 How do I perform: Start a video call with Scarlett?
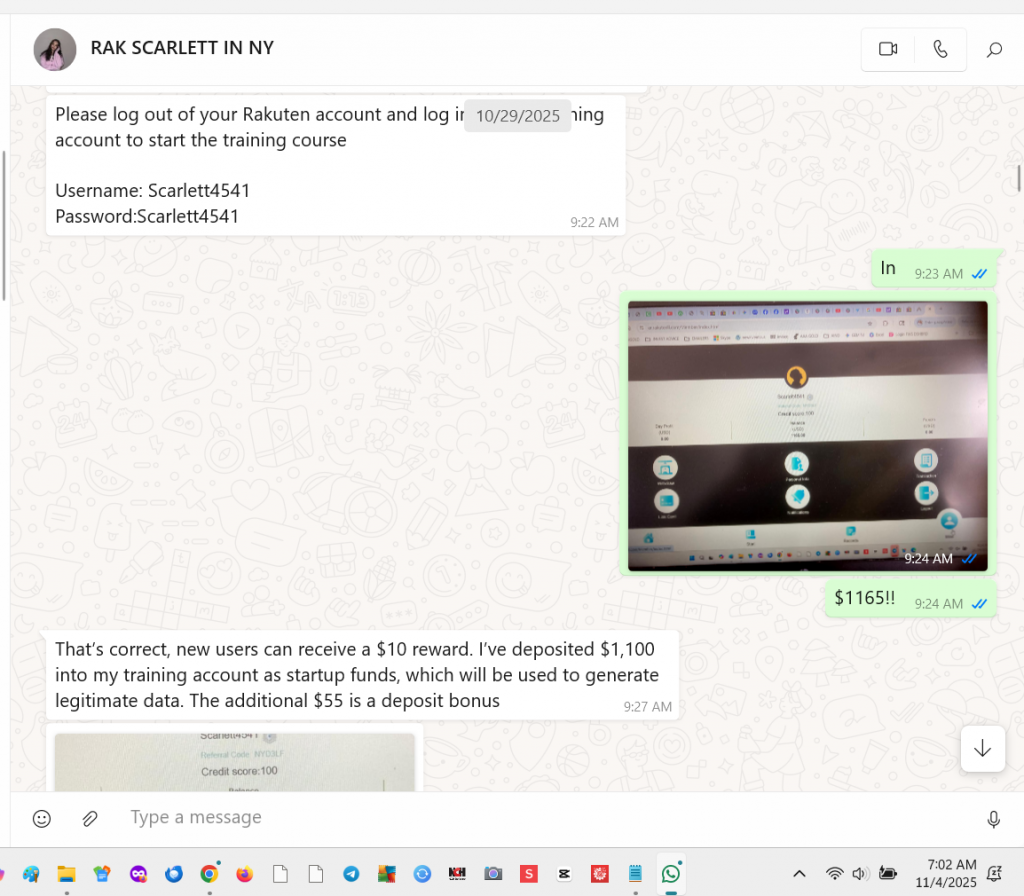(888, 49)
